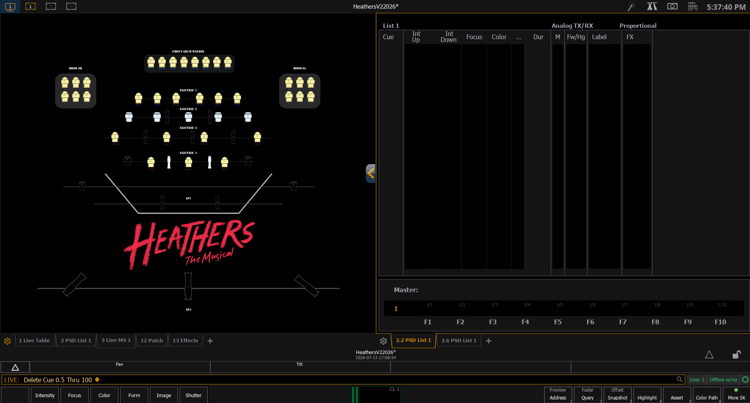The height and width of the screenshot is (403, 750).
Task: Select fader F10 in Master row
Action: coord(720,322)
